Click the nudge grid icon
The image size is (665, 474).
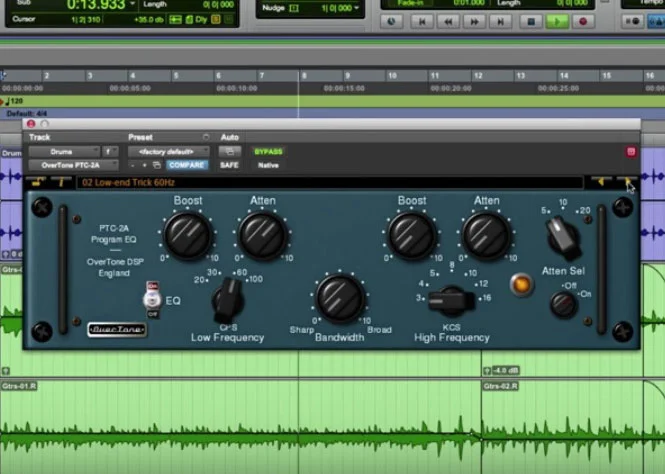click(294, 8)
